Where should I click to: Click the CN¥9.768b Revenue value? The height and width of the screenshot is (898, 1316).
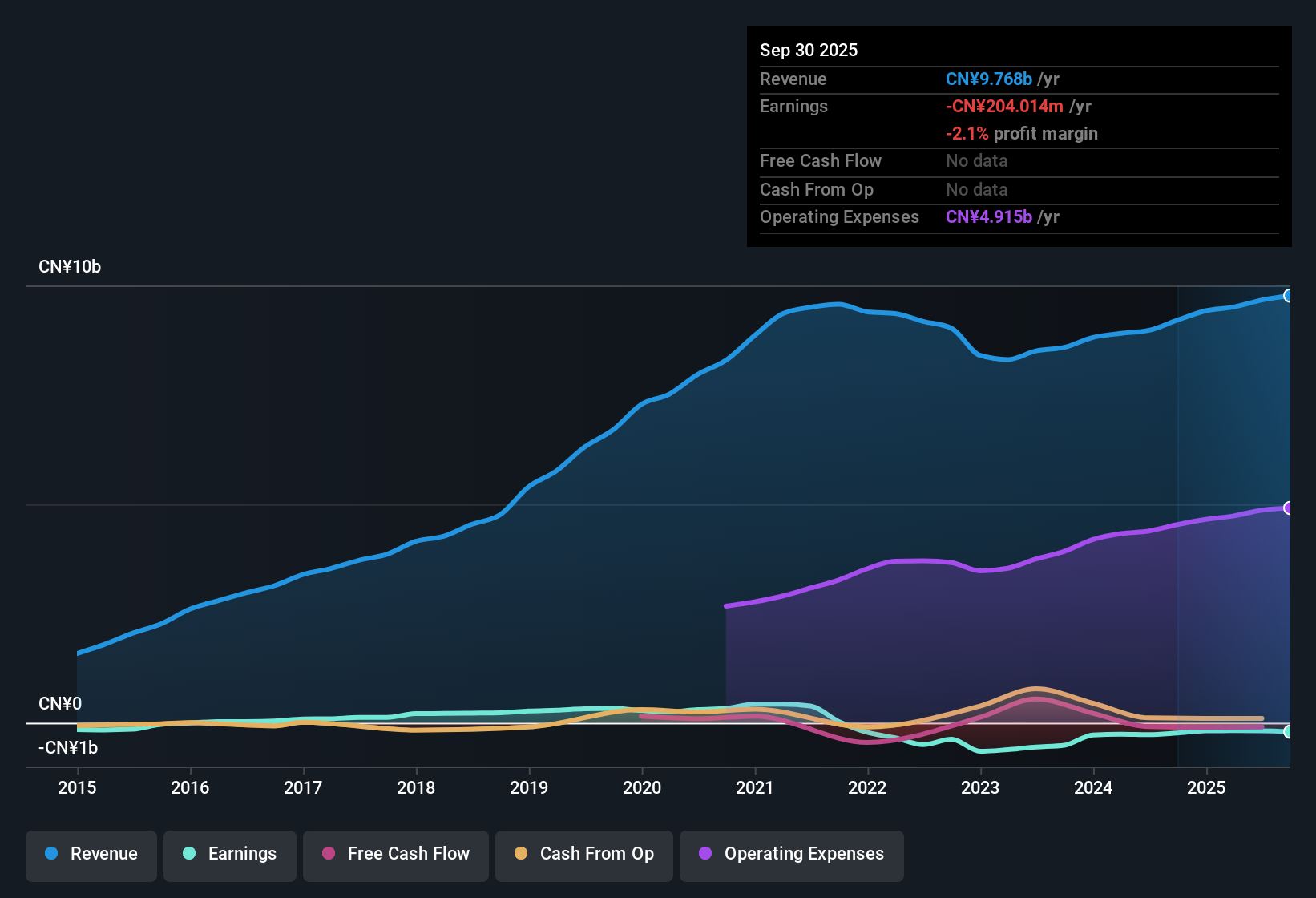pyautogui.click(x=988, y=79)
